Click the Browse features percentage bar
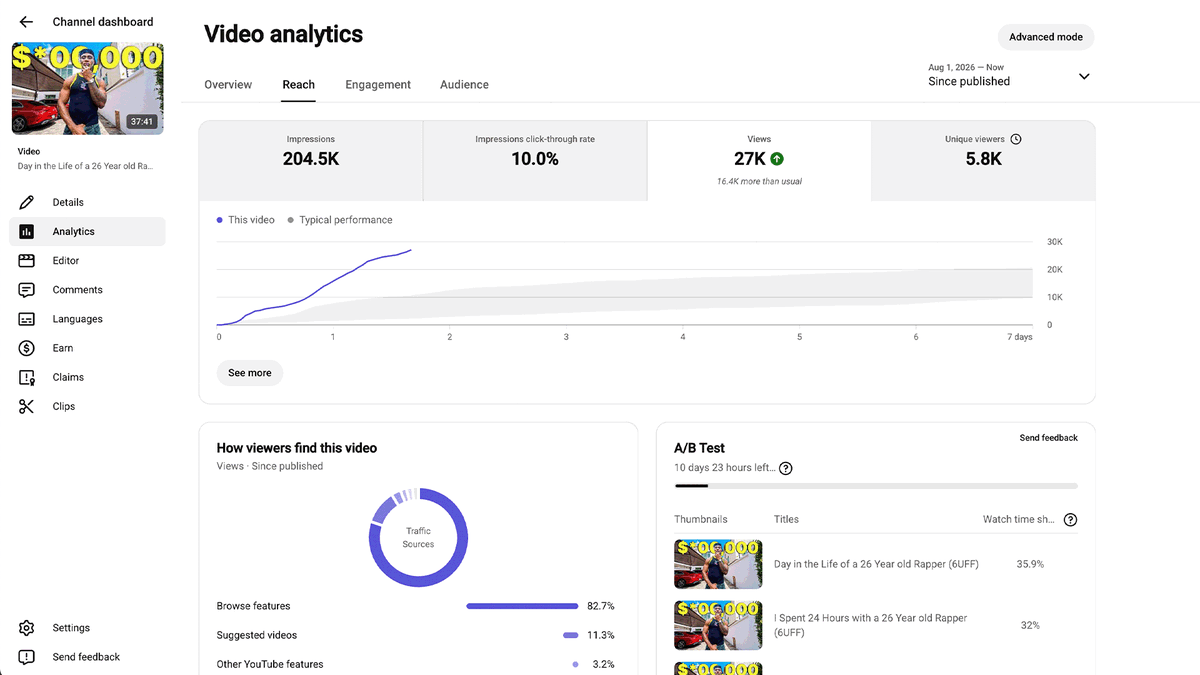Viewport: 1200px width, 675px height. coord(522,606)
